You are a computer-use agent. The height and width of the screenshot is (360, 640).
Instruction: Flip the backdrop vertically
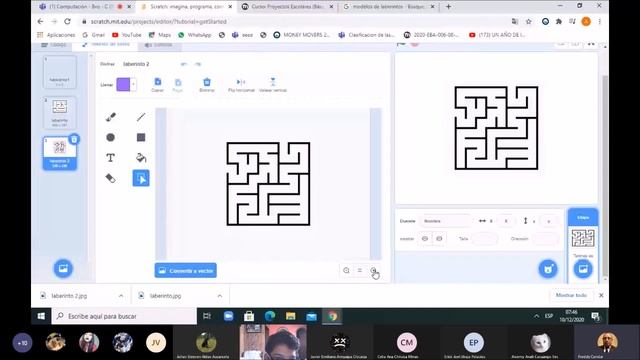(x=273, y=84)
